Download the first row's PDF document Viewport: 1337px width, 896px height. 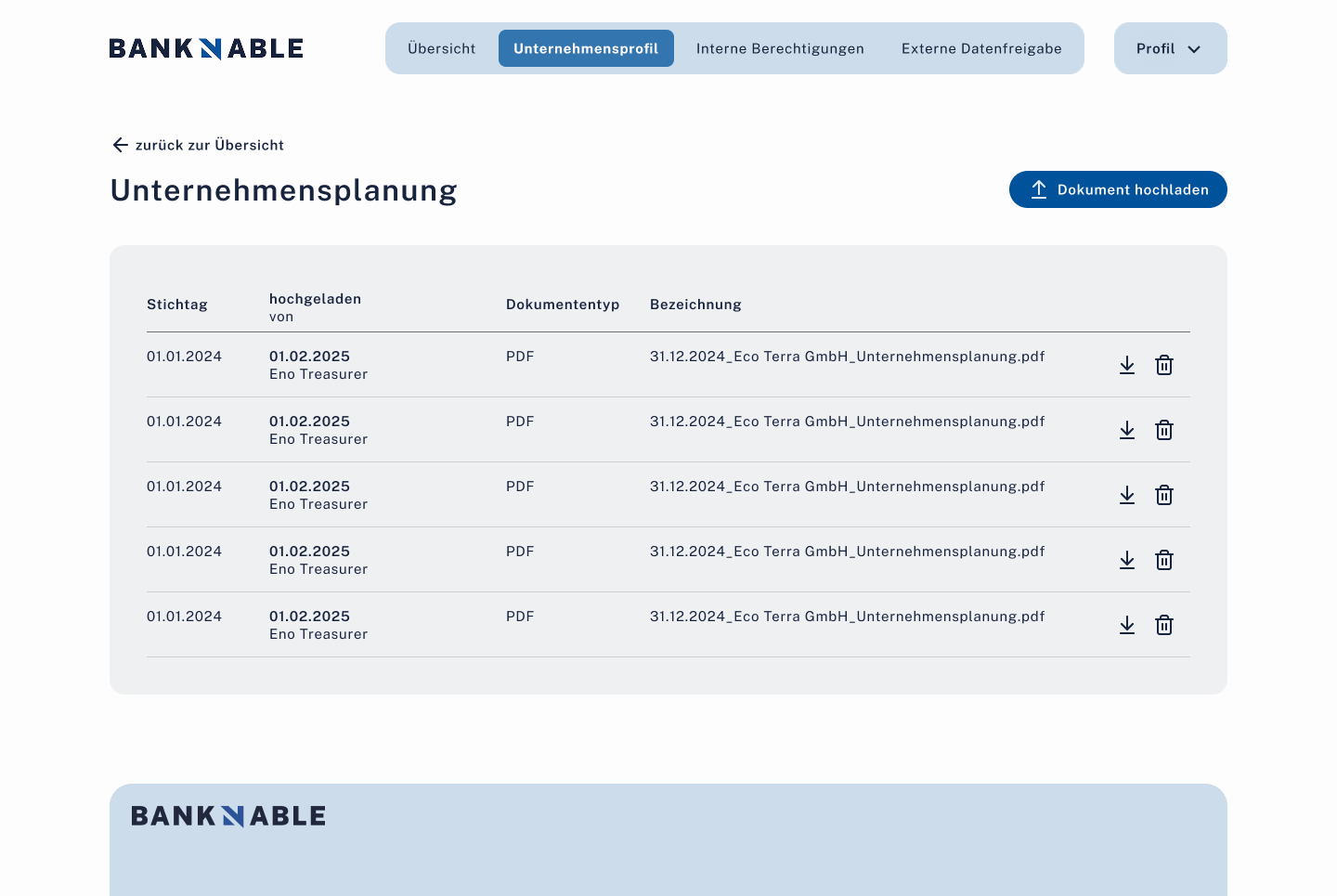1127,365
